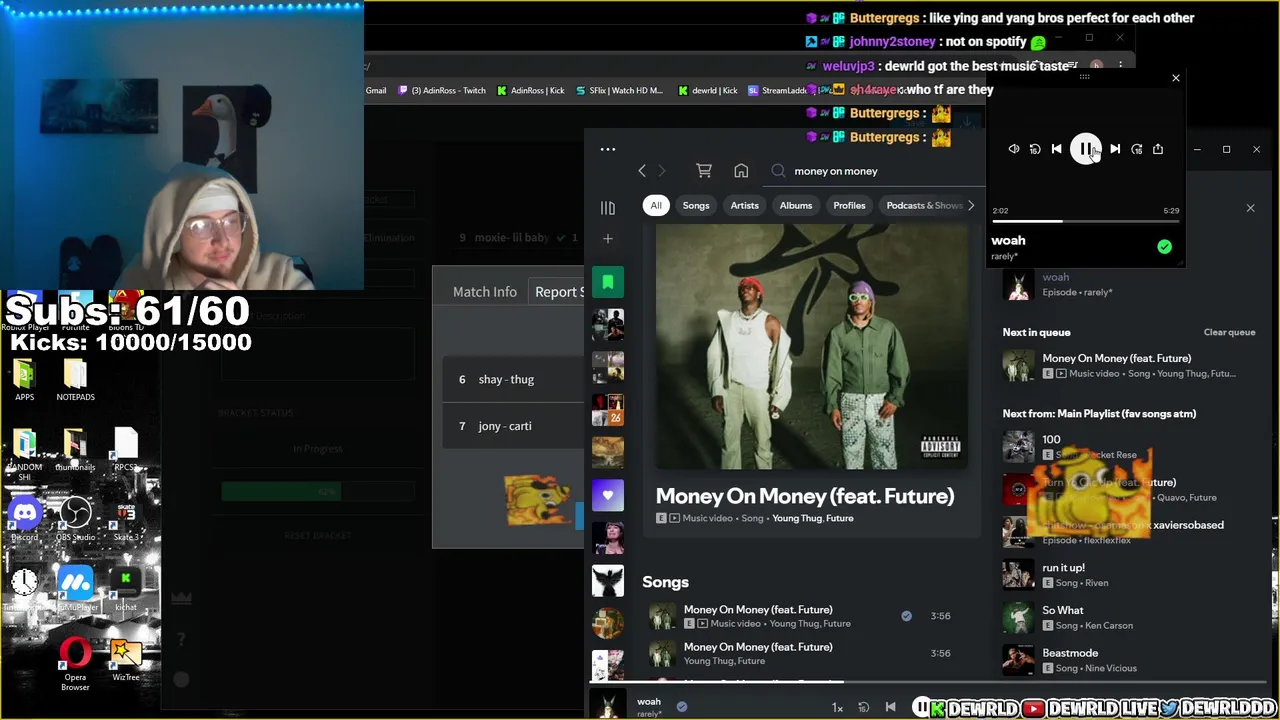Play run it up! by Riven
This screenshot has height=720, width=1280.
[1130, 575]
